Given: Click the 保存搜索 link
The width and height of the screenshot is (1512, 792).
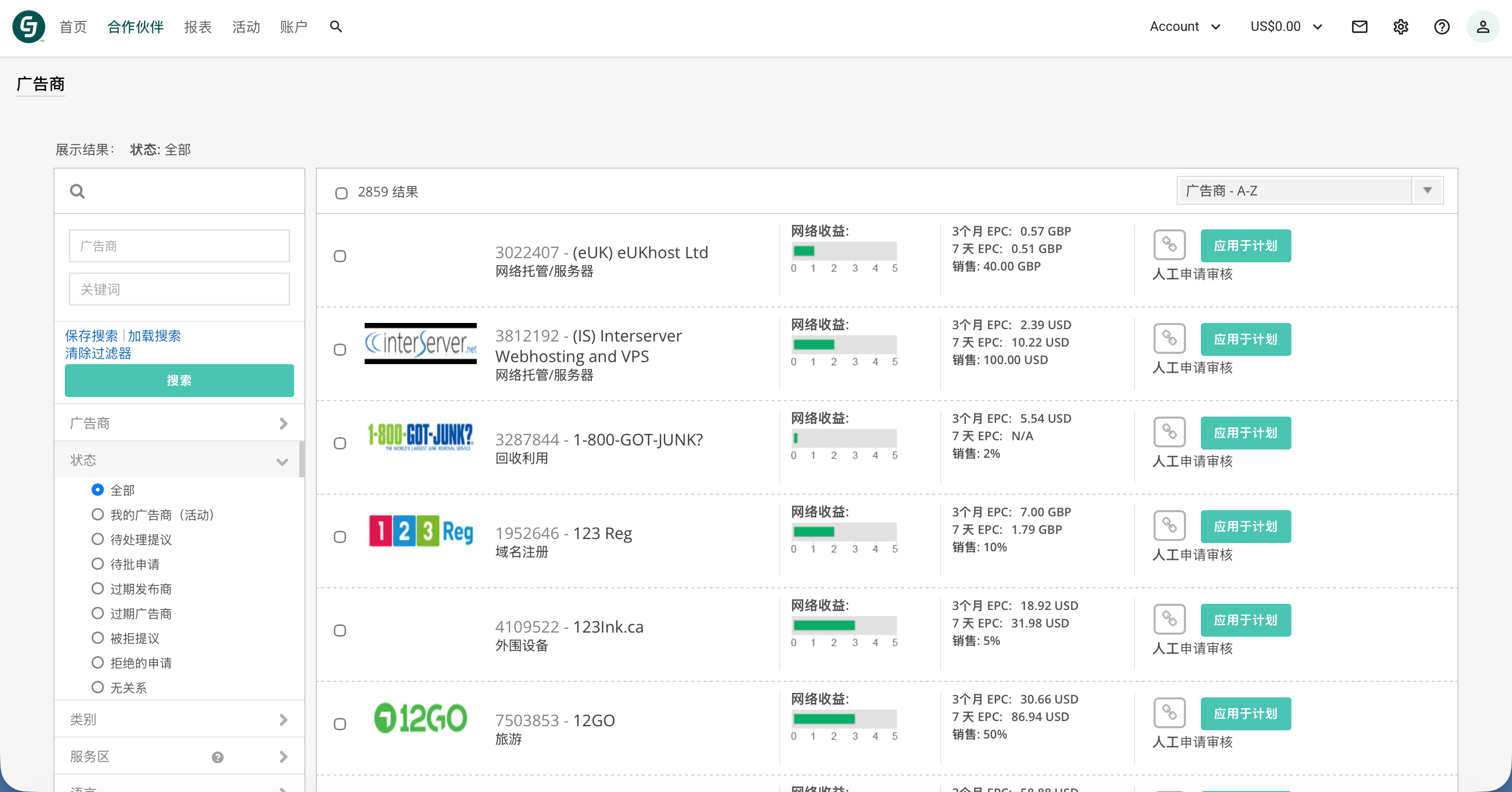Looking at the screenshot, I should coord(91,336).
